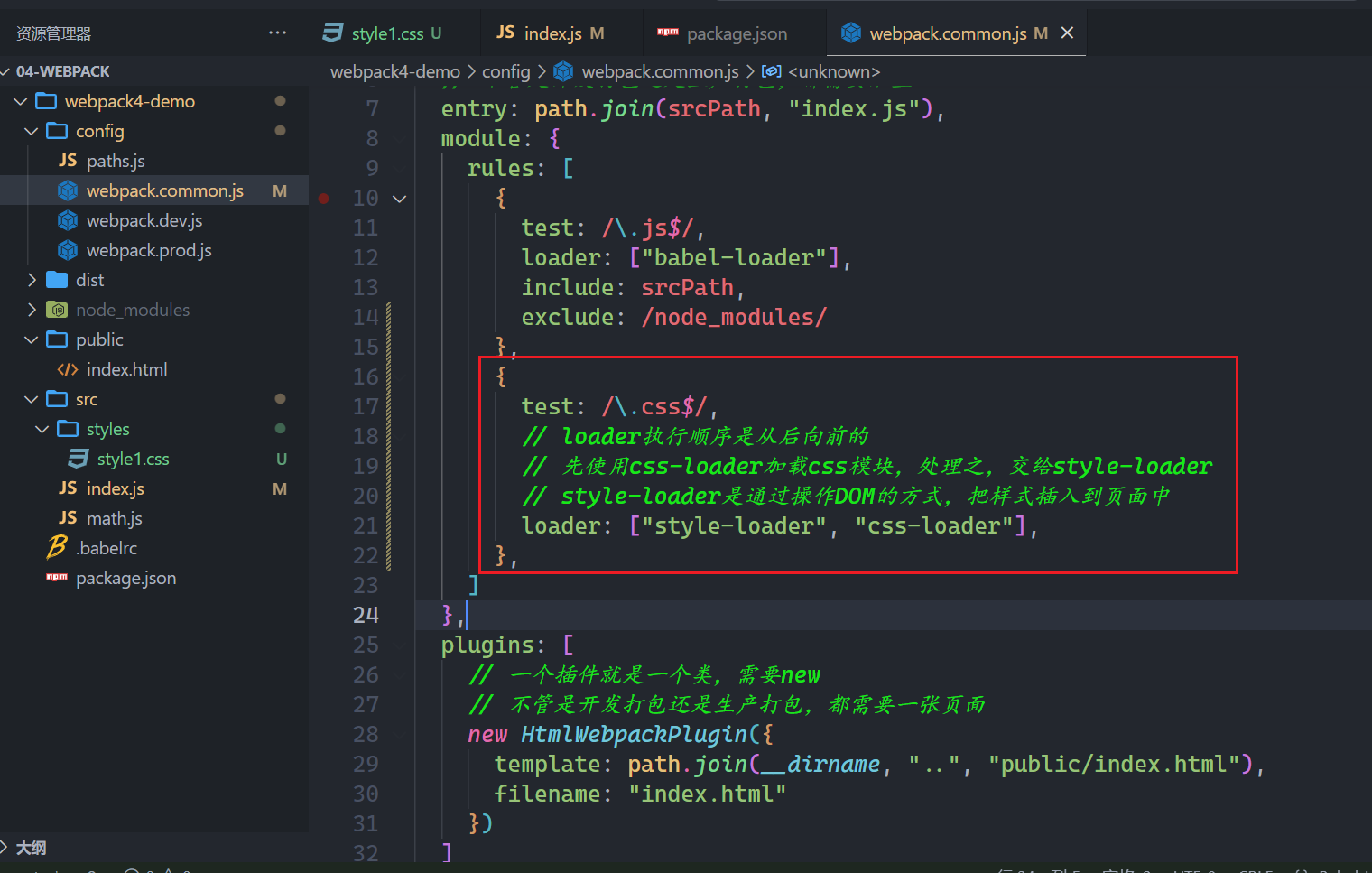The height and width of the screenshot is (873, 1372).
Task: Expand the dist folder
Action: [x=32, y=280]
